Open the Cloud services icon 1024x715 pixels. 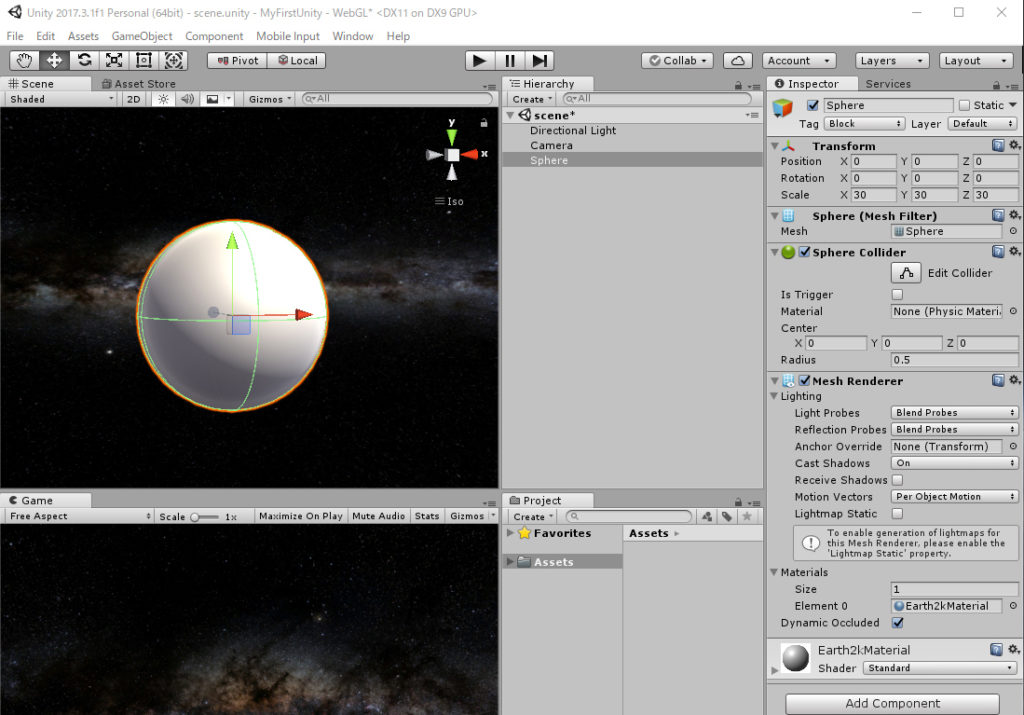coord(737,61)
